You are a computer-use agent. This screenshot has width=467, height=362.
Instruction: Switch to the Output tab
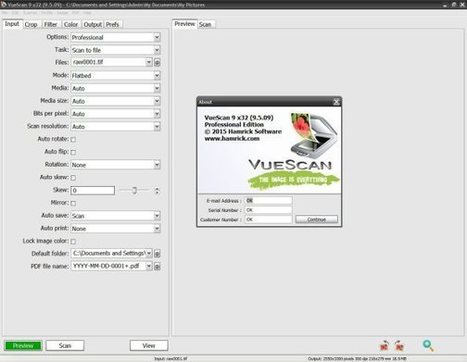click(92, 24)
